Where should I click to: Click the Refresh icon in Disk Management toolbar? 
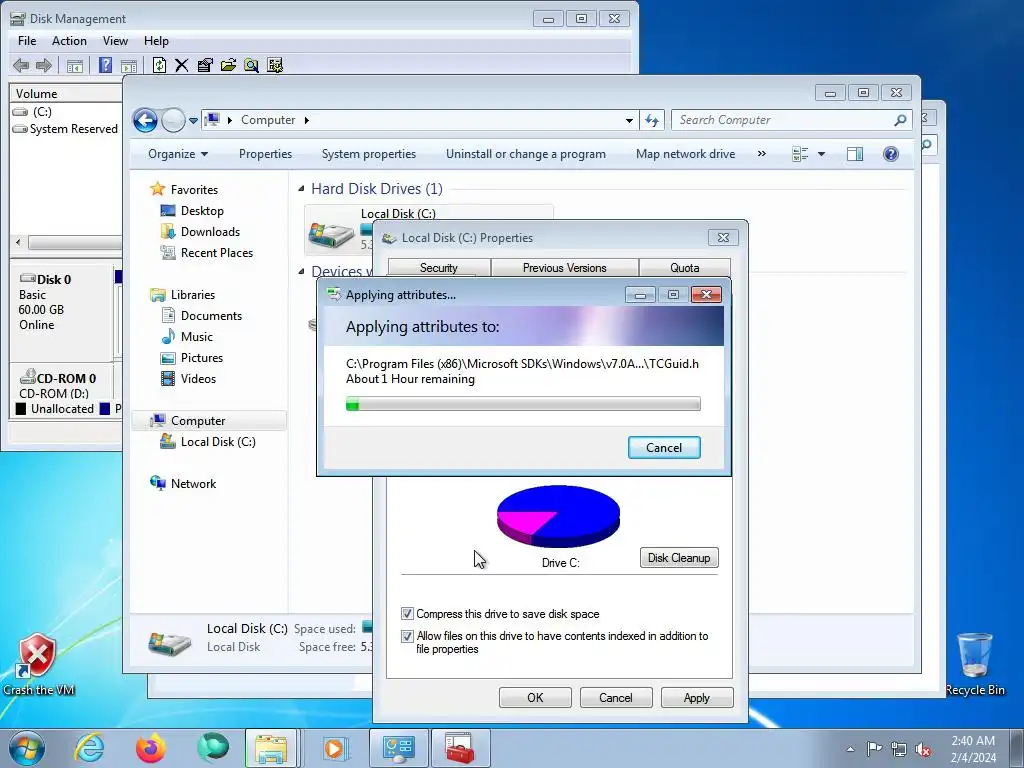(159, 65)
